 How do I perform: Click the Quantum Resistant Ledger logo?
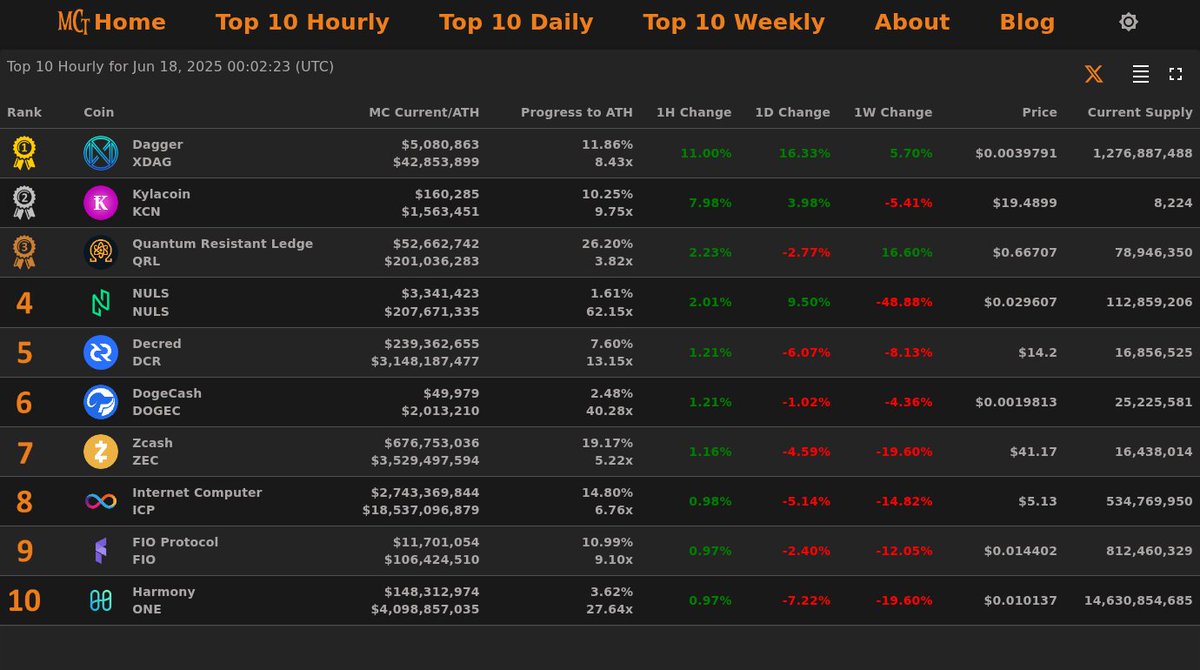[101, 252]
